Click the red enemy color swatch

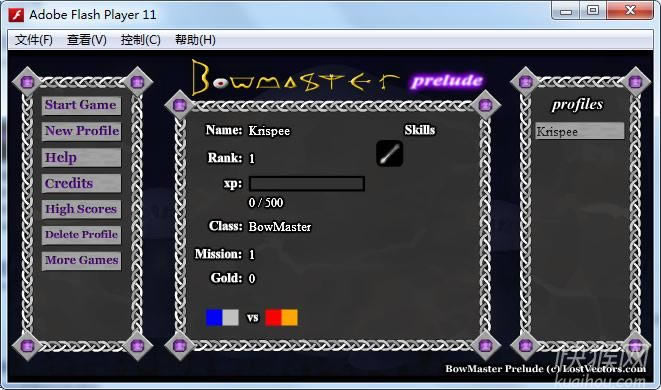(x=273, y=317)
